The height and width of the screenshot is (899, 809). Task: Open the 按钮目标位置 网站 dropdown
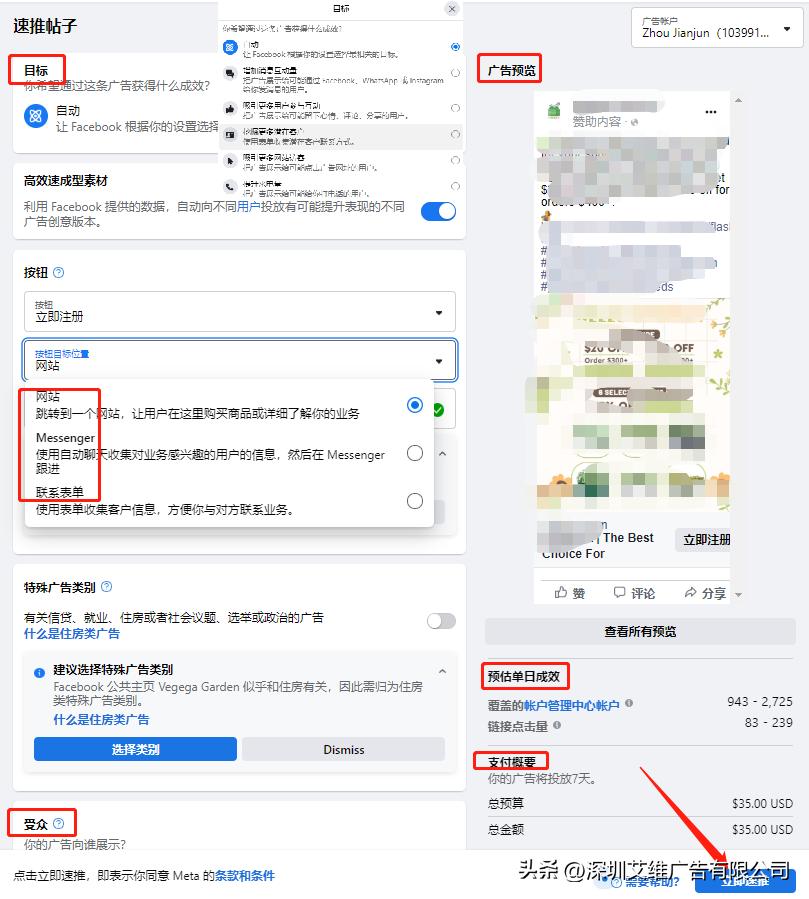(x=438, y=361)
